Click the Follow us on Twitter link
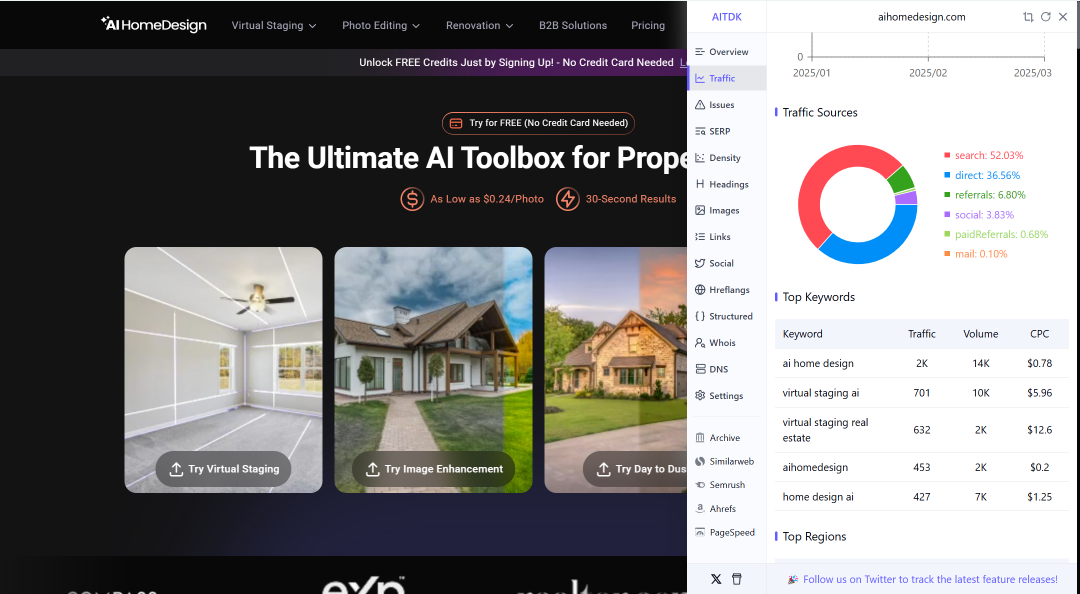Screen dimensions: 1080x594 coord(930,580)
